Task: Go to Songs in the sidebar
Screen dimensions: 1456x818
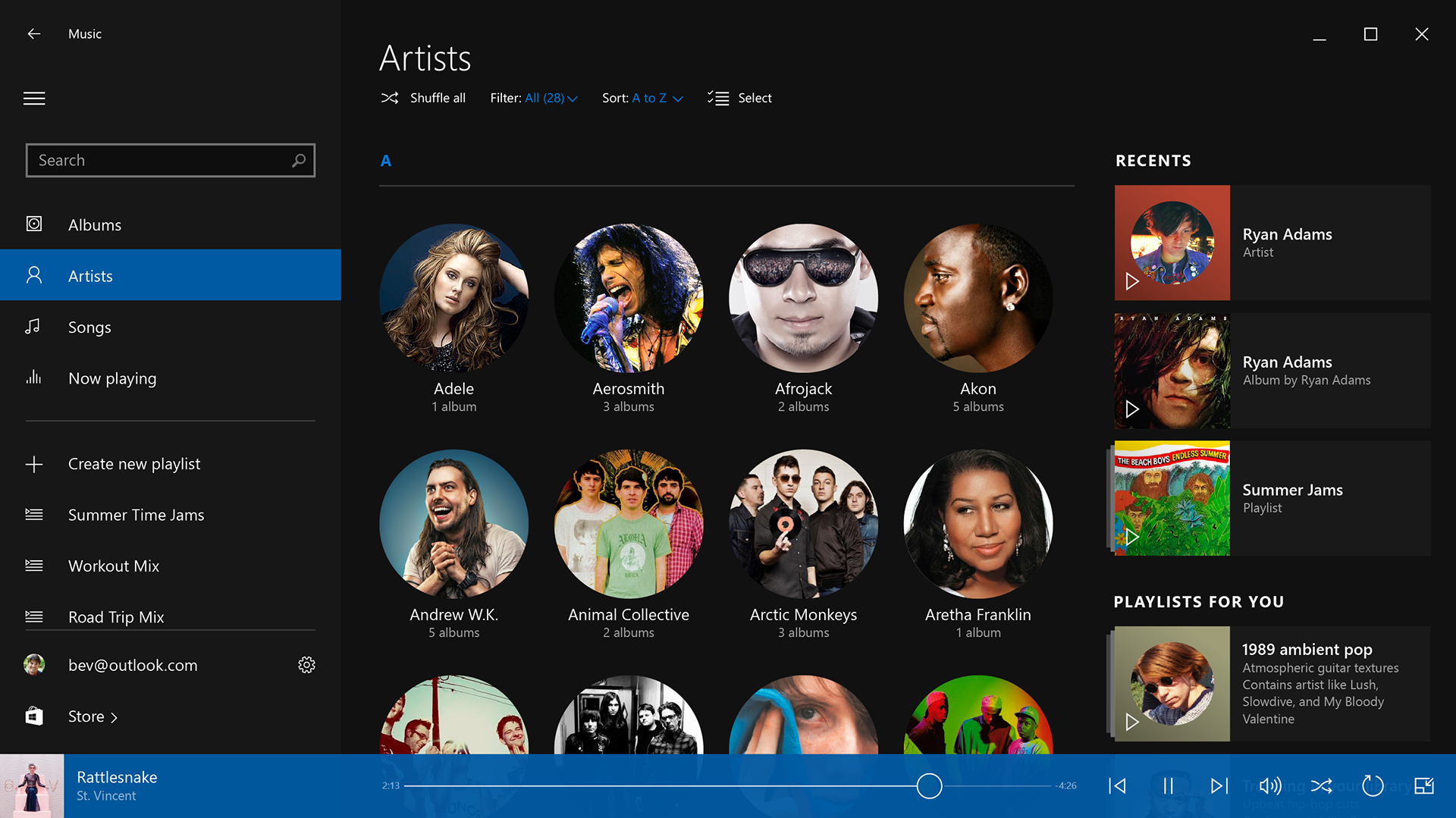Action: click(171, 327)
